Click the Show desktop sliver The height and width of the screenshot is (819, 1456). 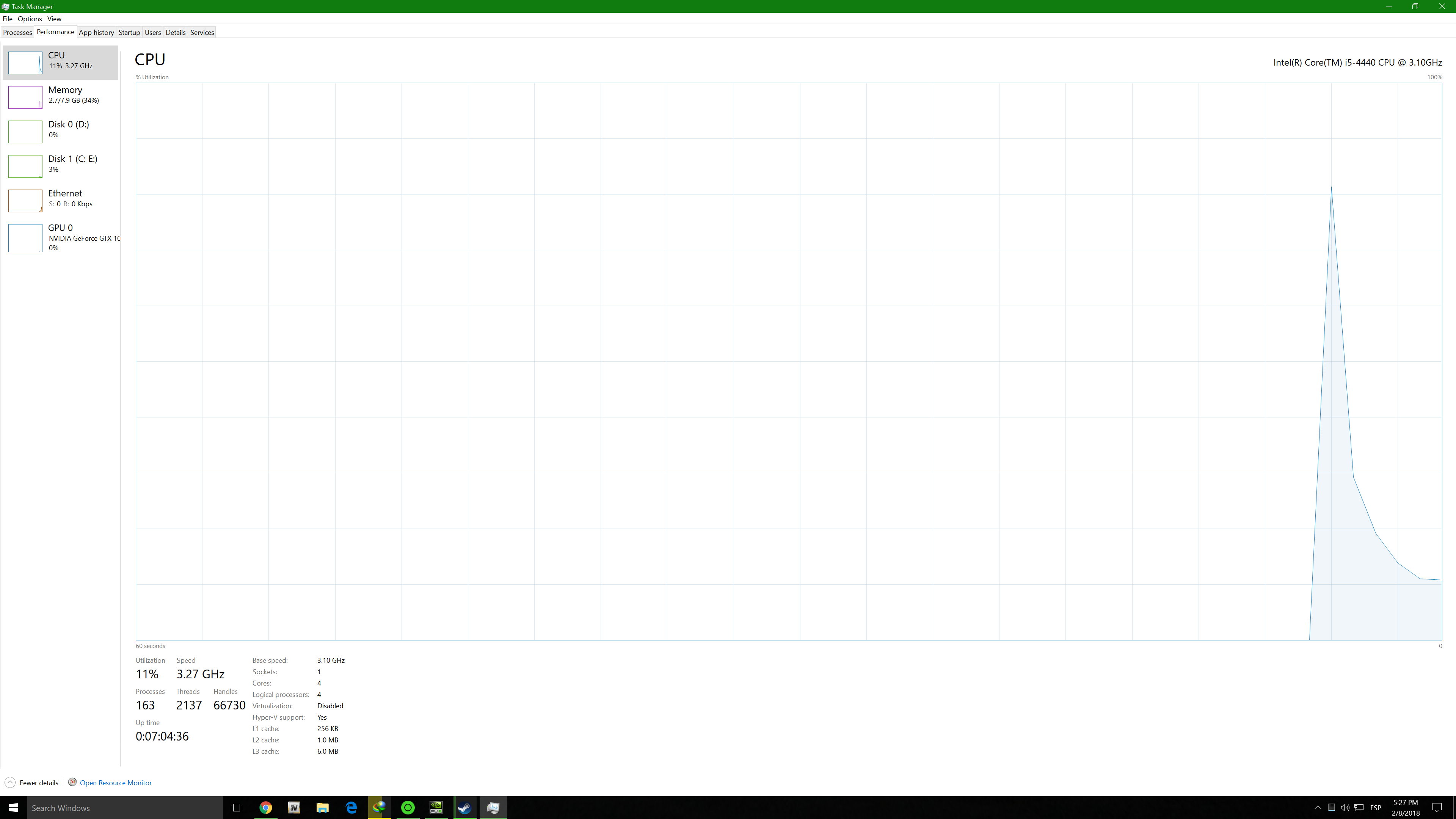[1454, 808]
